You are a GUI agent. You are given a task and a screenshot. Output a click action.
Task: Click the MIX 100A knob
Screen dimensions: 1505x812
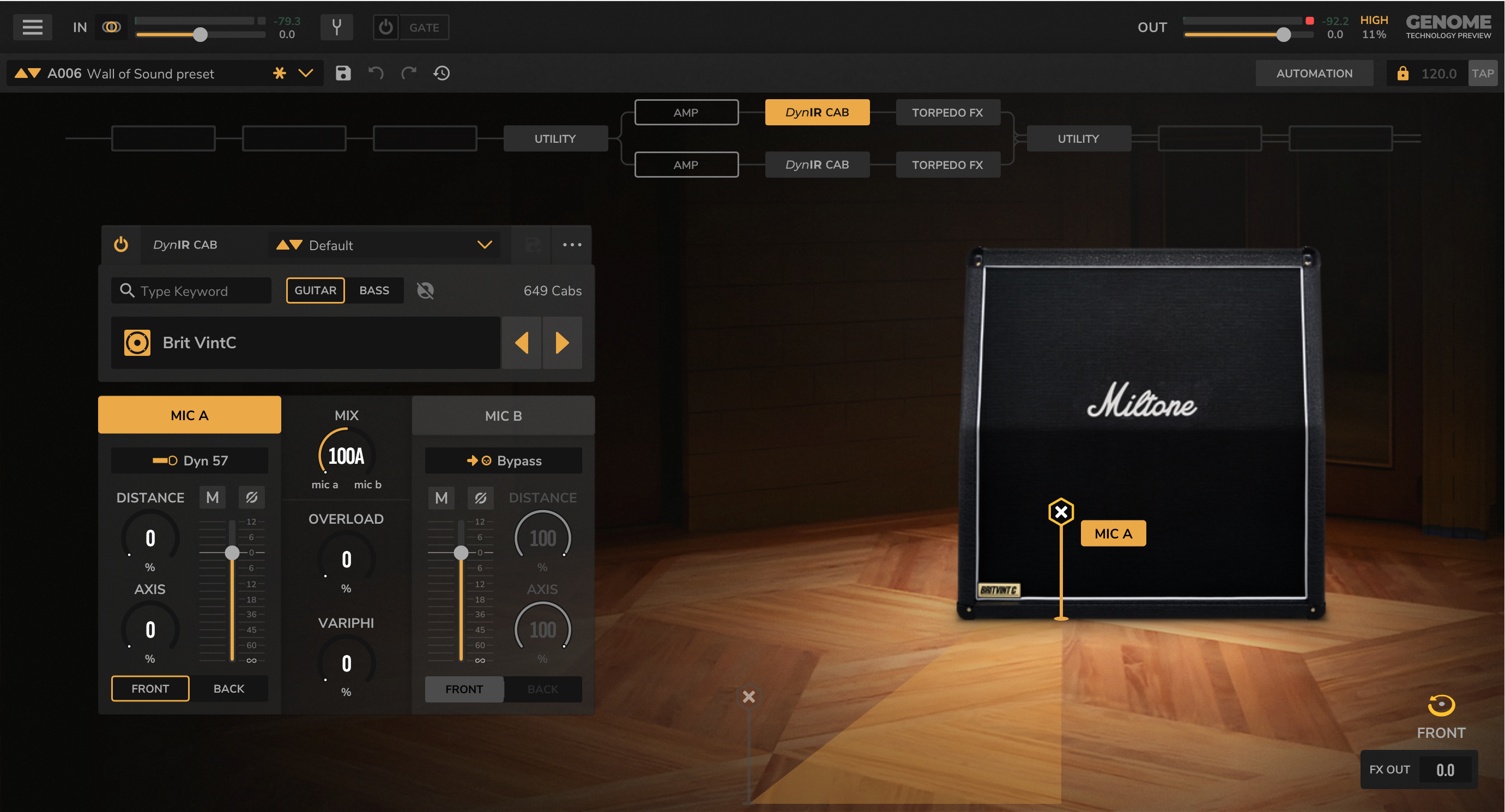(347, 456)
